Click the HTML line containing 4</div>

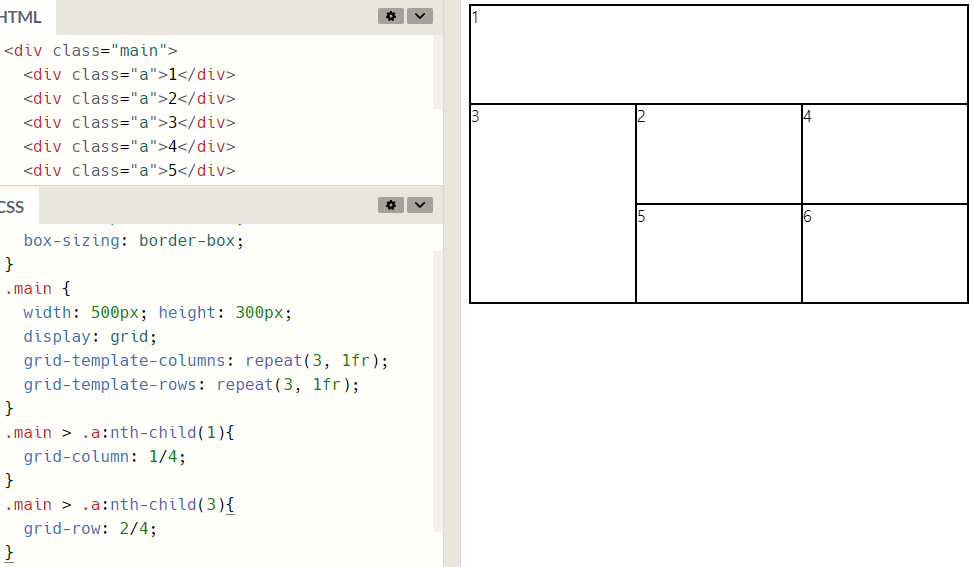click(x=130, y=147)
